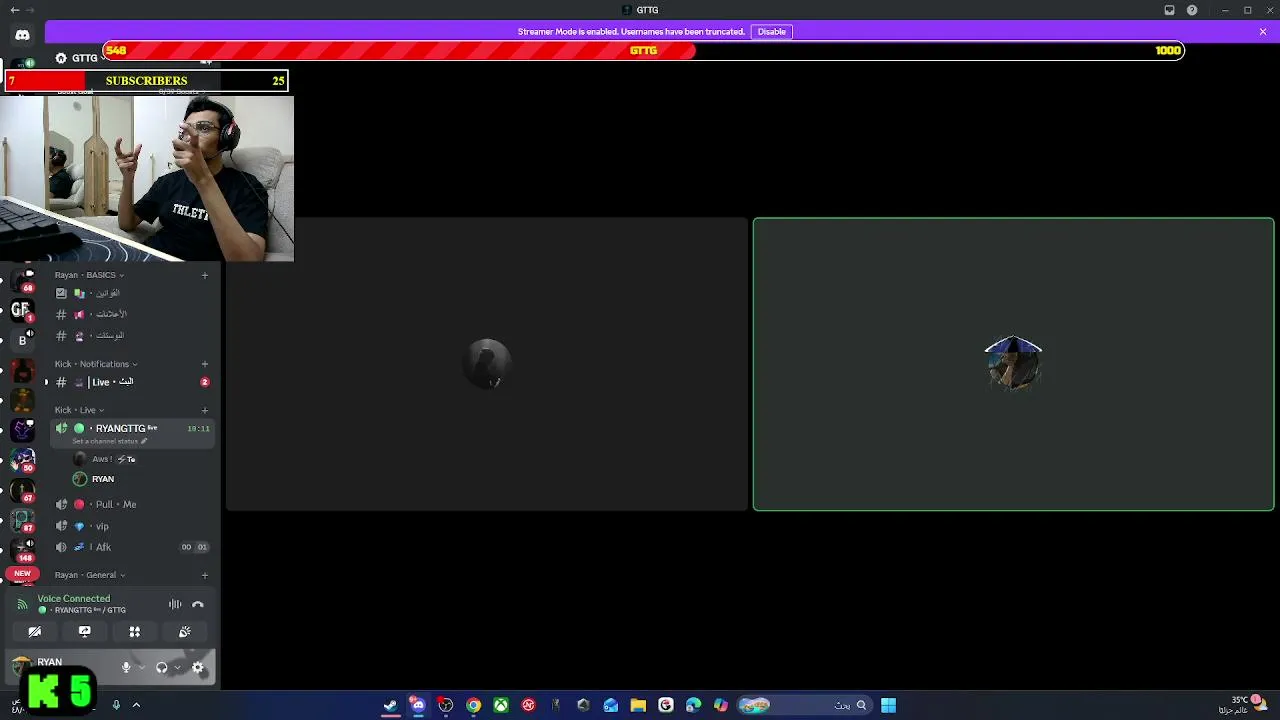Toggle noise suppression waveform icon
1280x720 pixels.
[x=175, y=604]
